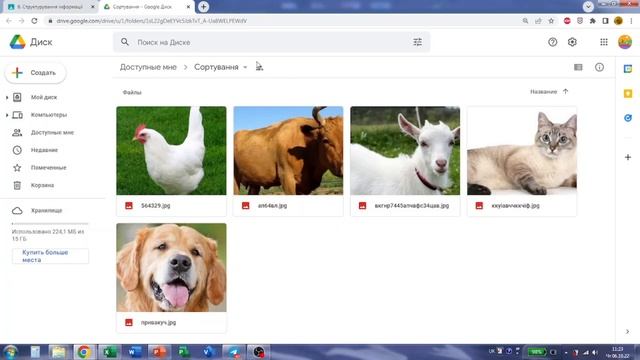Open Settings gear icon
This screenshot has width=640, height=360.
pos(572,42)
